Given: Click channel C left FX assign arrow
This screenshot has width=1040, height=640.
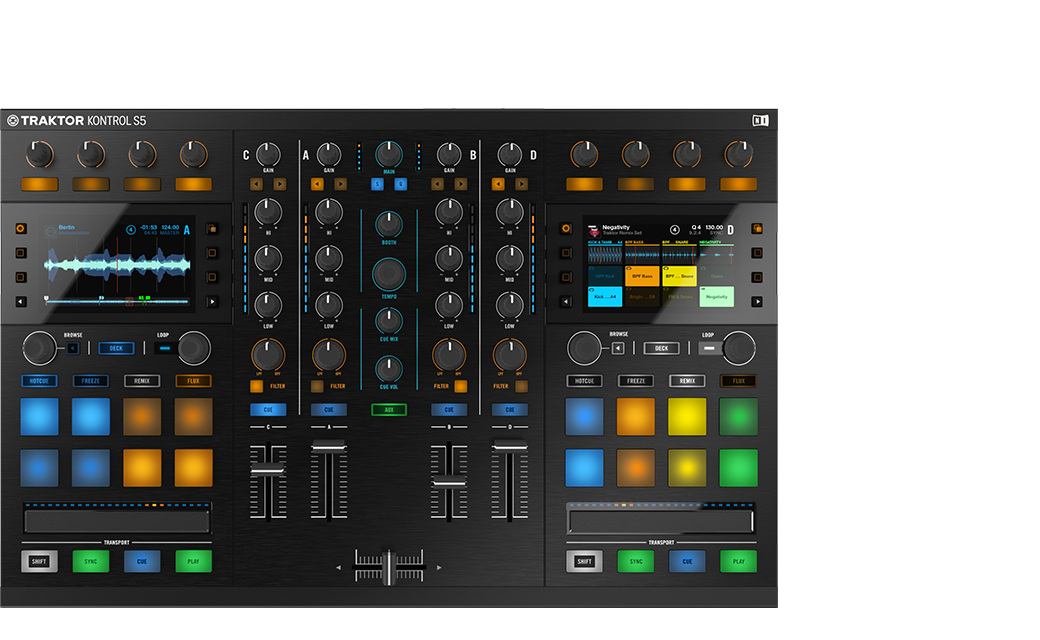Looking at the screenshot, I should (257, 184).
